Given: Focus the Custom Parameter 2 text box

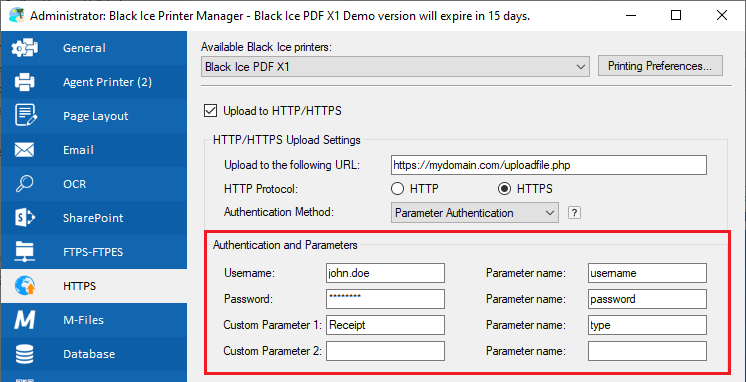Looking at the screenshot, I should pos(385,351).
